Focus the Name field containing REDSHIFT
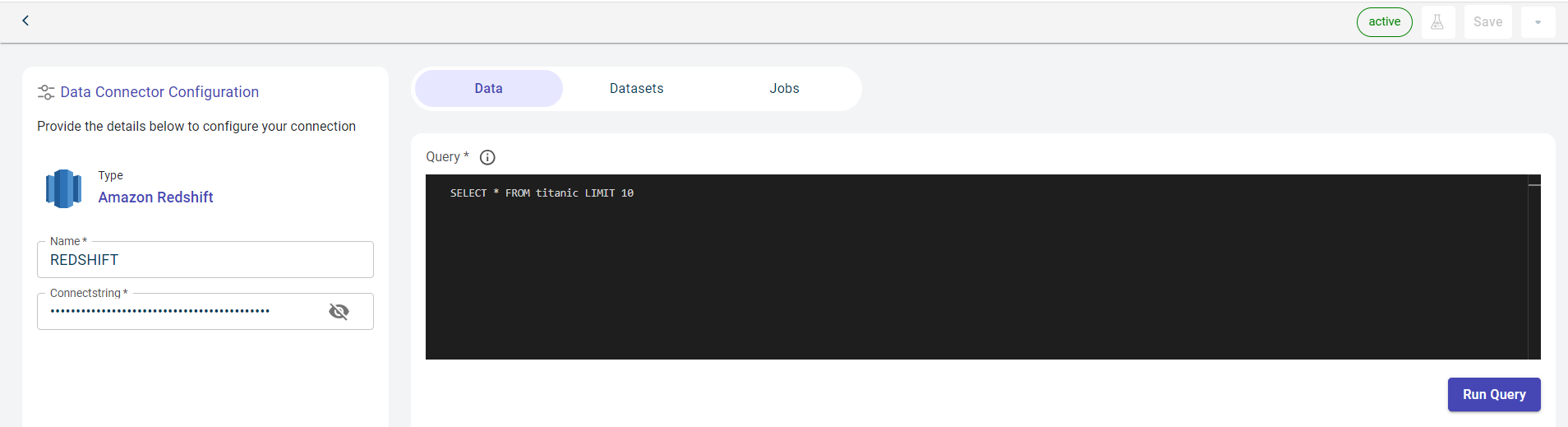The height and width of the screenshot is (427, 1568). coord(205,260)
